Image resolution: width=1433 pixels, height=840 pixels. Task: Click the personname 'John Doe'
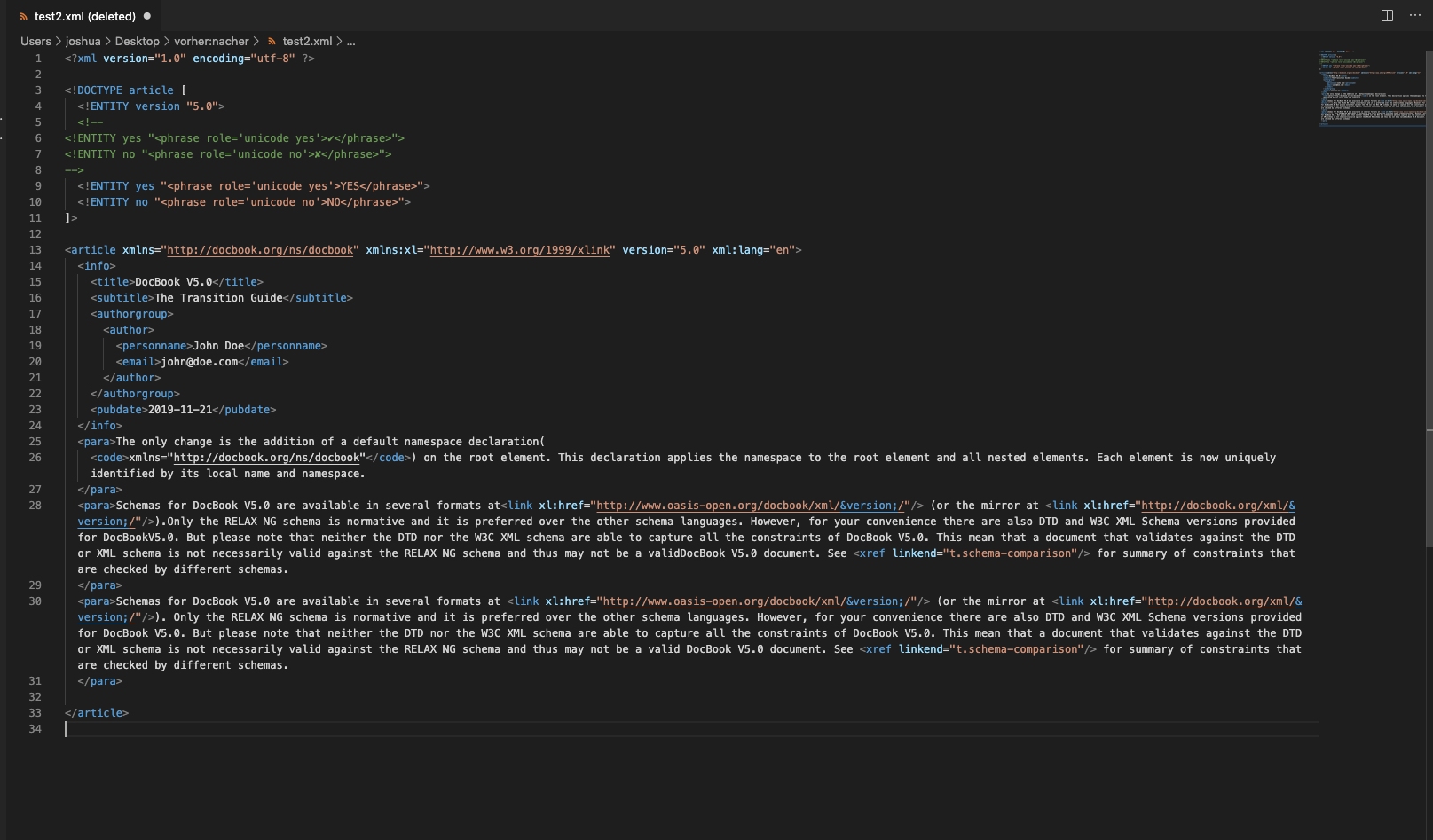click(218, 346)
